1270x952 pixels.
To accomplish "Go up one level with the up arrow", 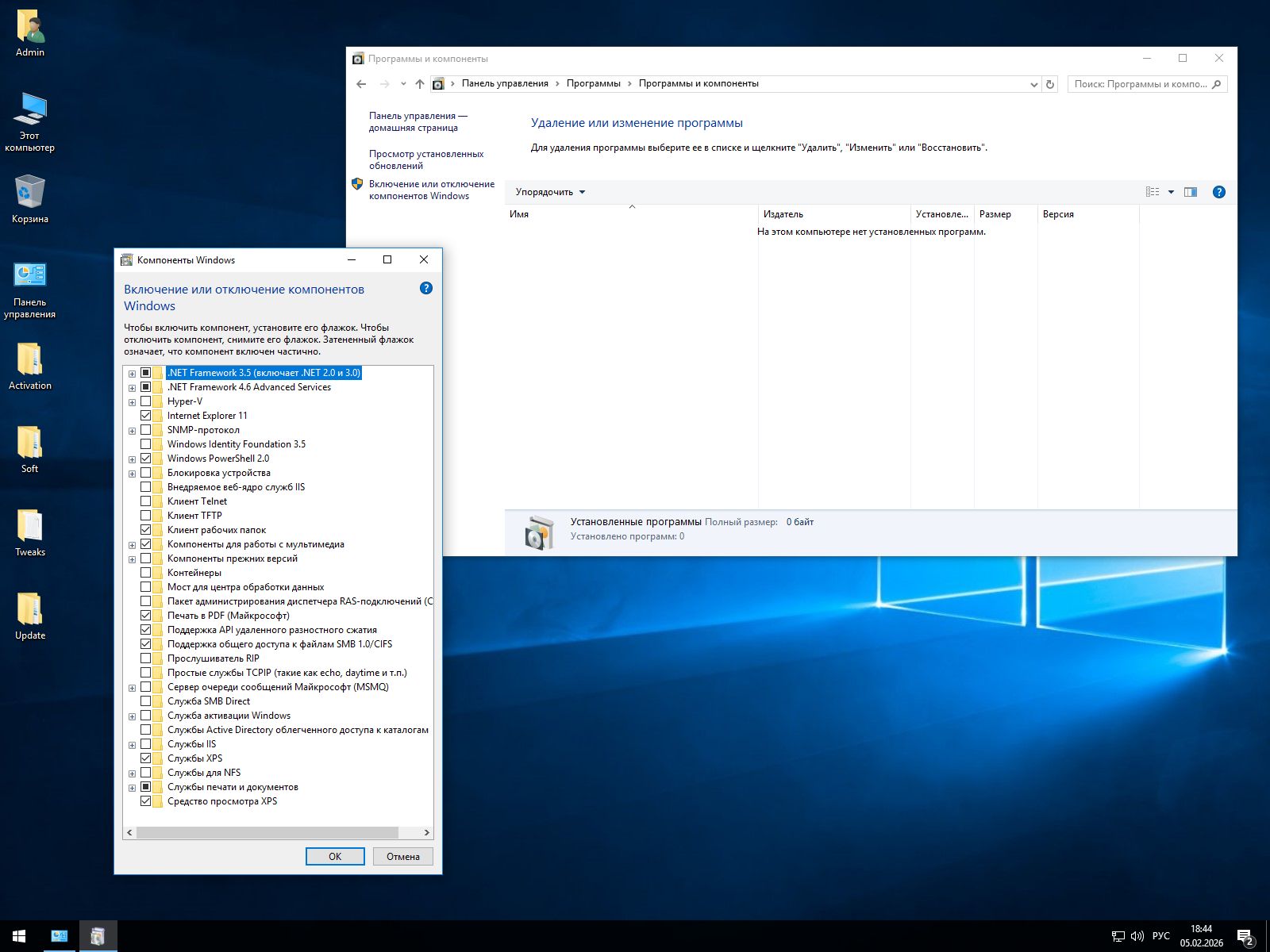I will click(420, 84).
